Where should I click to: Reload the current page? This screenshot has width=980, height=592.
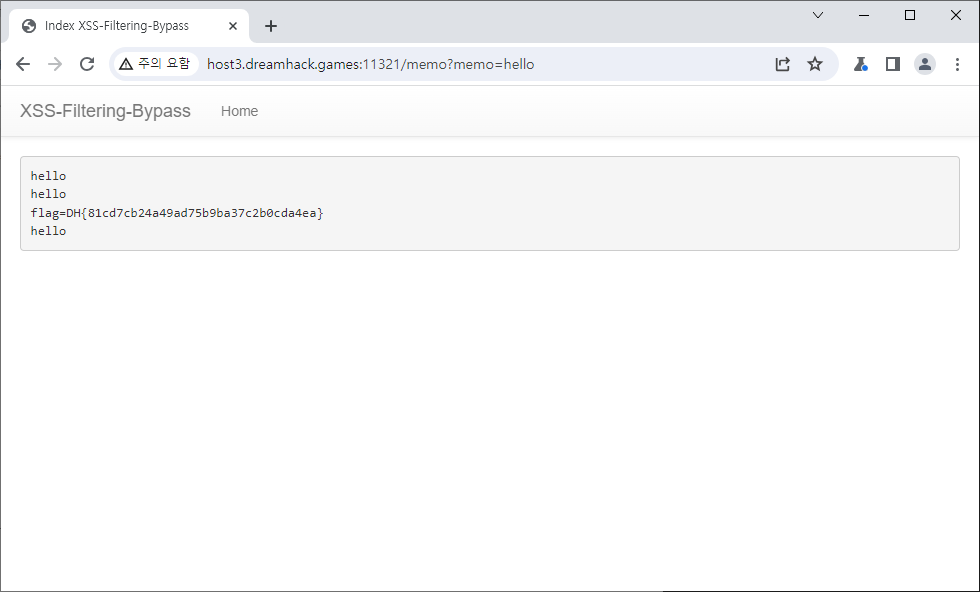[87, 64]
